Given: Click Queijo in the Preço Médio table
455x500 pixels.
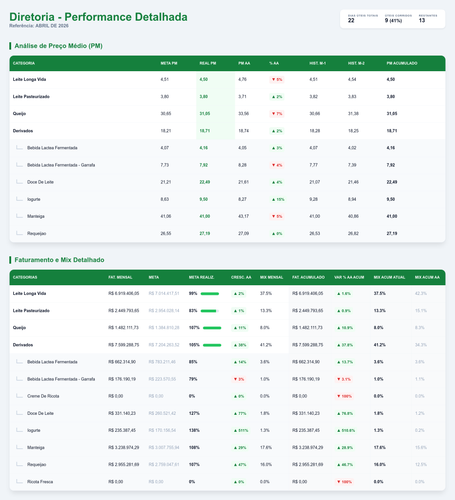Looking at the screenshot, I should tap(19, 114).
